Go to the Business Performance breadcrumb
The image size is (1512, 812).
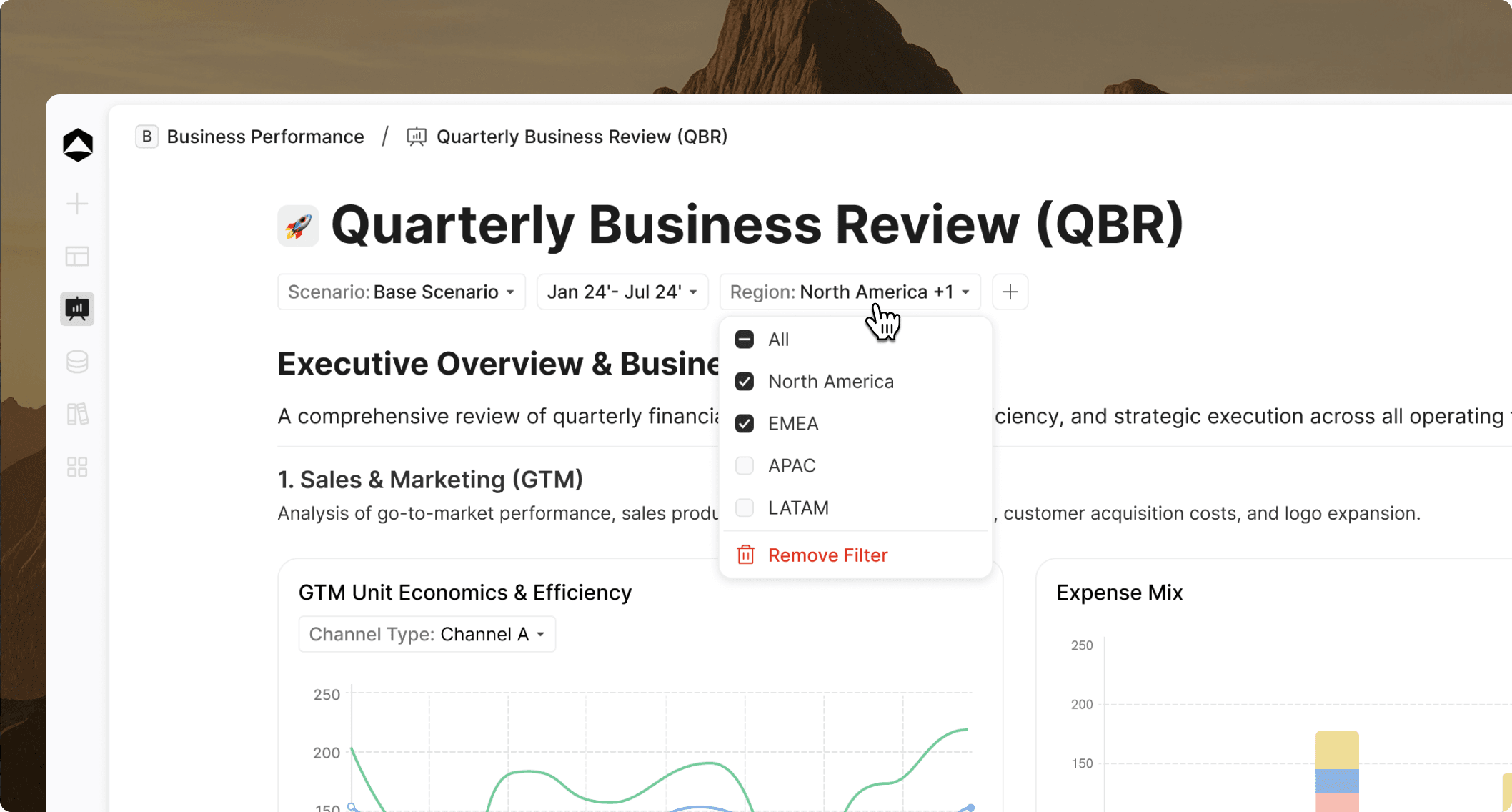click(265, 137)
